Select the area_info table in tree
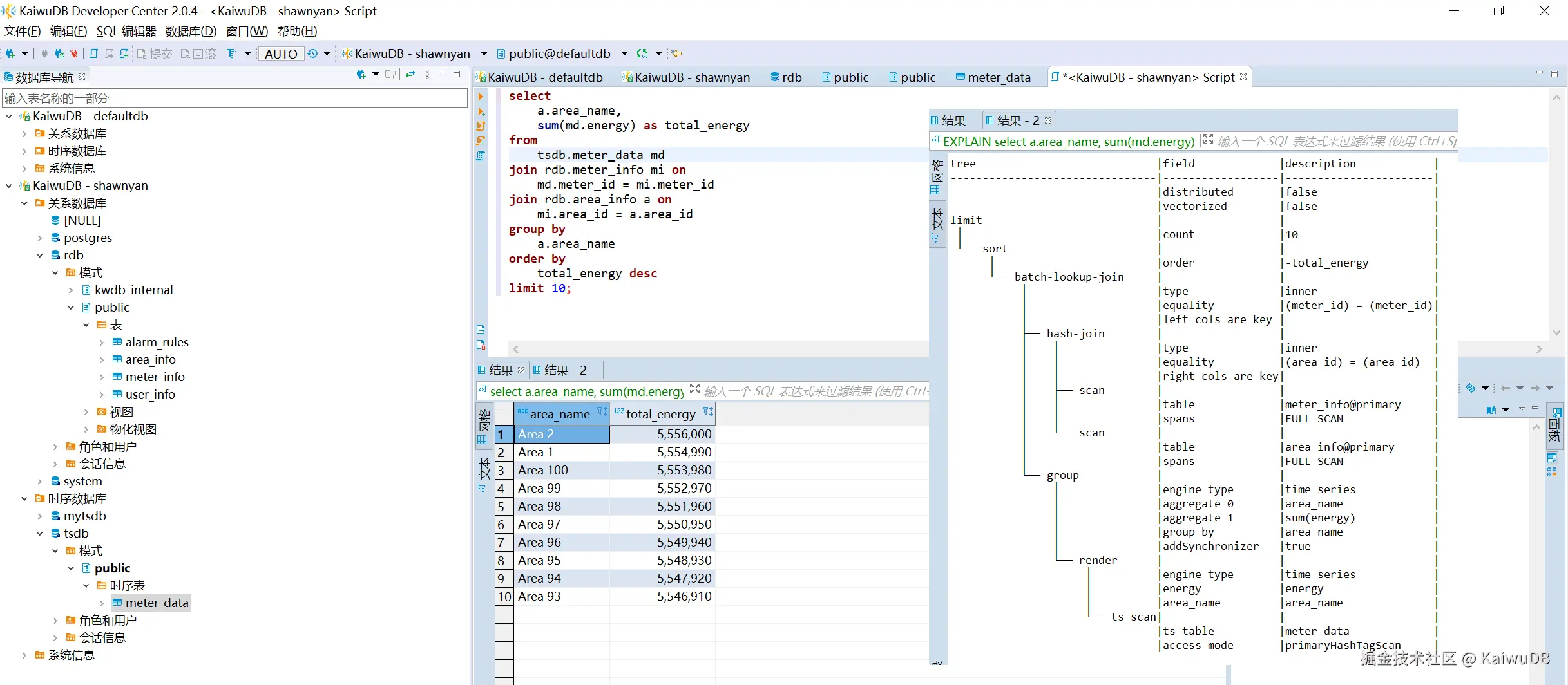 tap(150, 360)
